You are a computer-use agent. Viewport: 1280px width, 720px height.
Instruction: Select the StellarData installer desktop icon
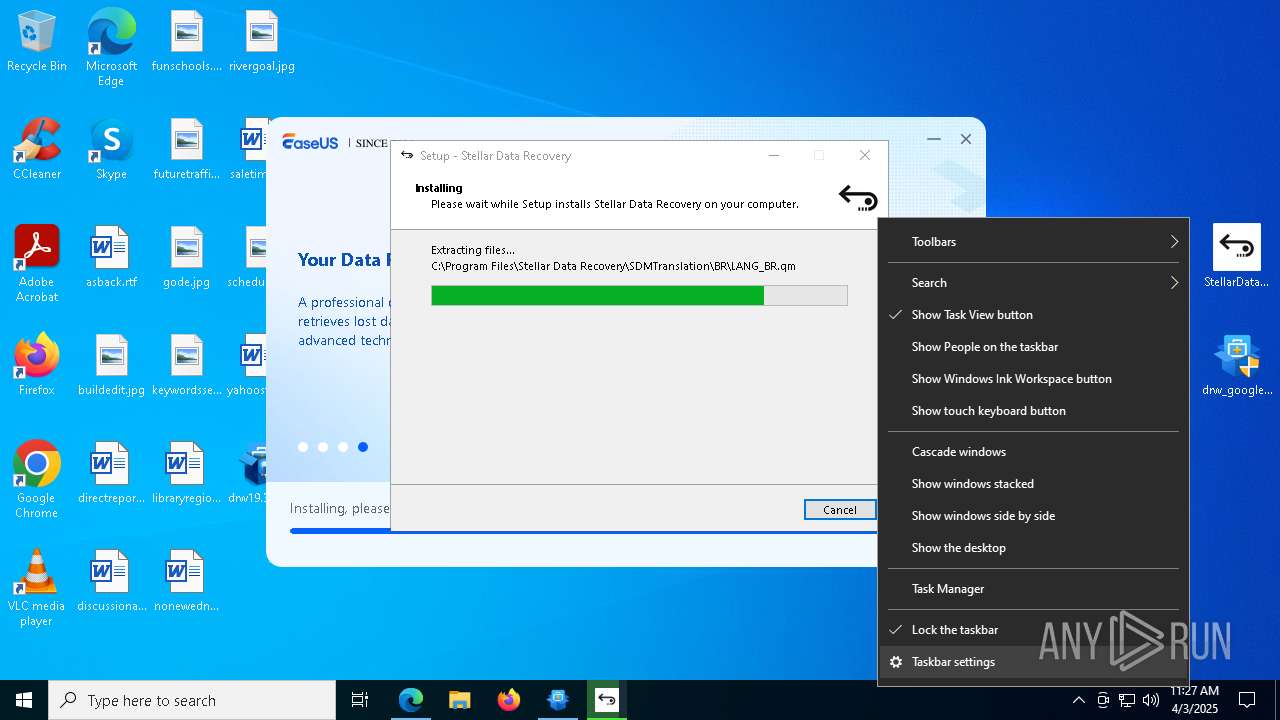point(1236,257)
